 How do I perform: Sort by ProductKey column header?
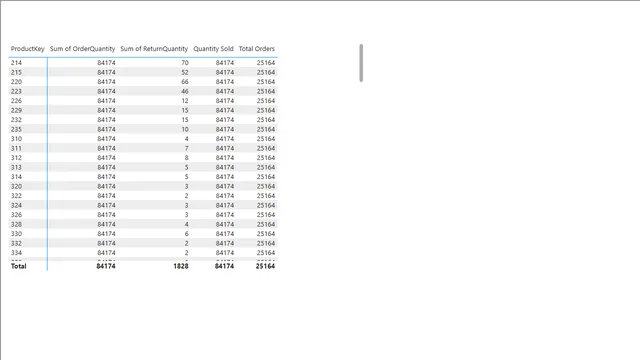[x=27, y=49]
